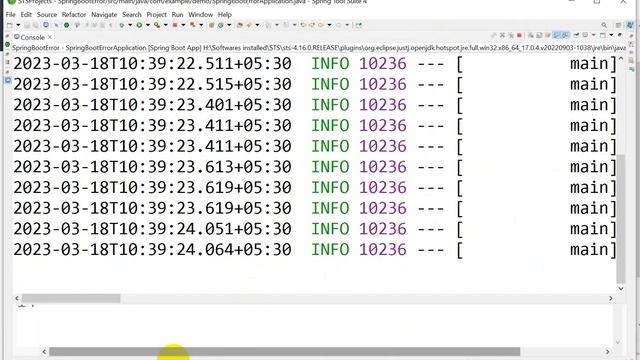
Task: Open the Navigate menu
Action: pos(104,15)
